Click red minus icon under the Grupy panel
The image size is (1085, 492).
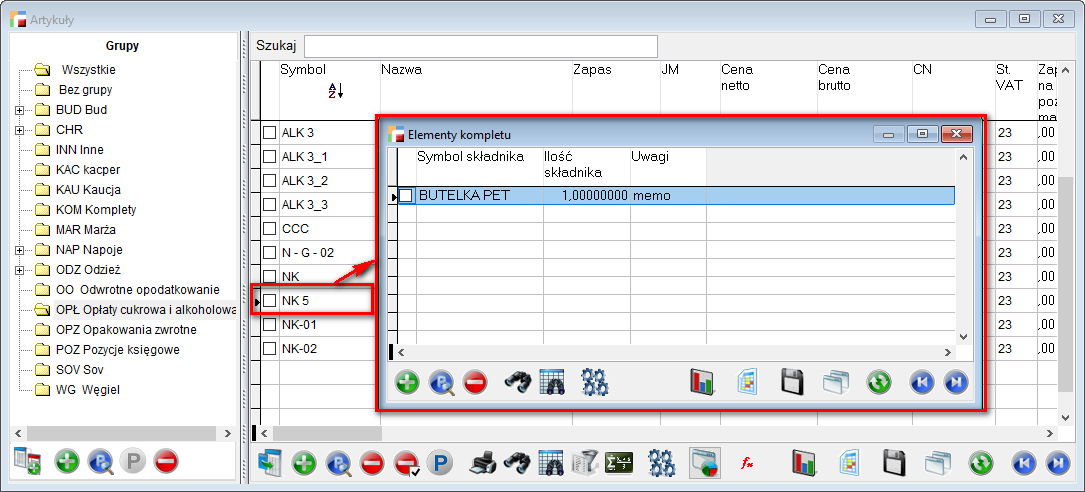(x=166, y=461)
